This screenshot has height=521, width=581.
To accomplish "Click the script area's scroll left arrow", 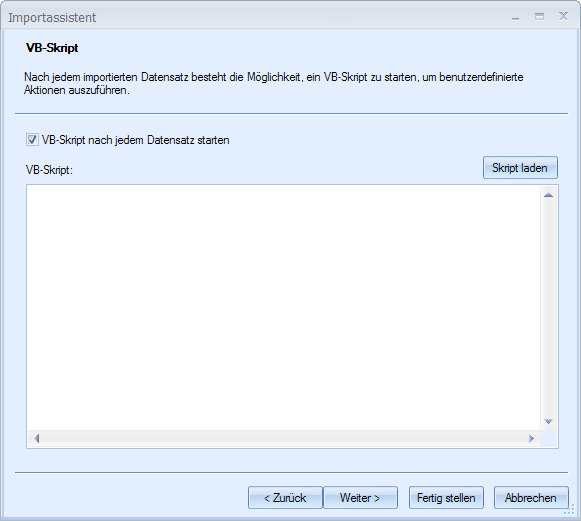I will (36, 439).
